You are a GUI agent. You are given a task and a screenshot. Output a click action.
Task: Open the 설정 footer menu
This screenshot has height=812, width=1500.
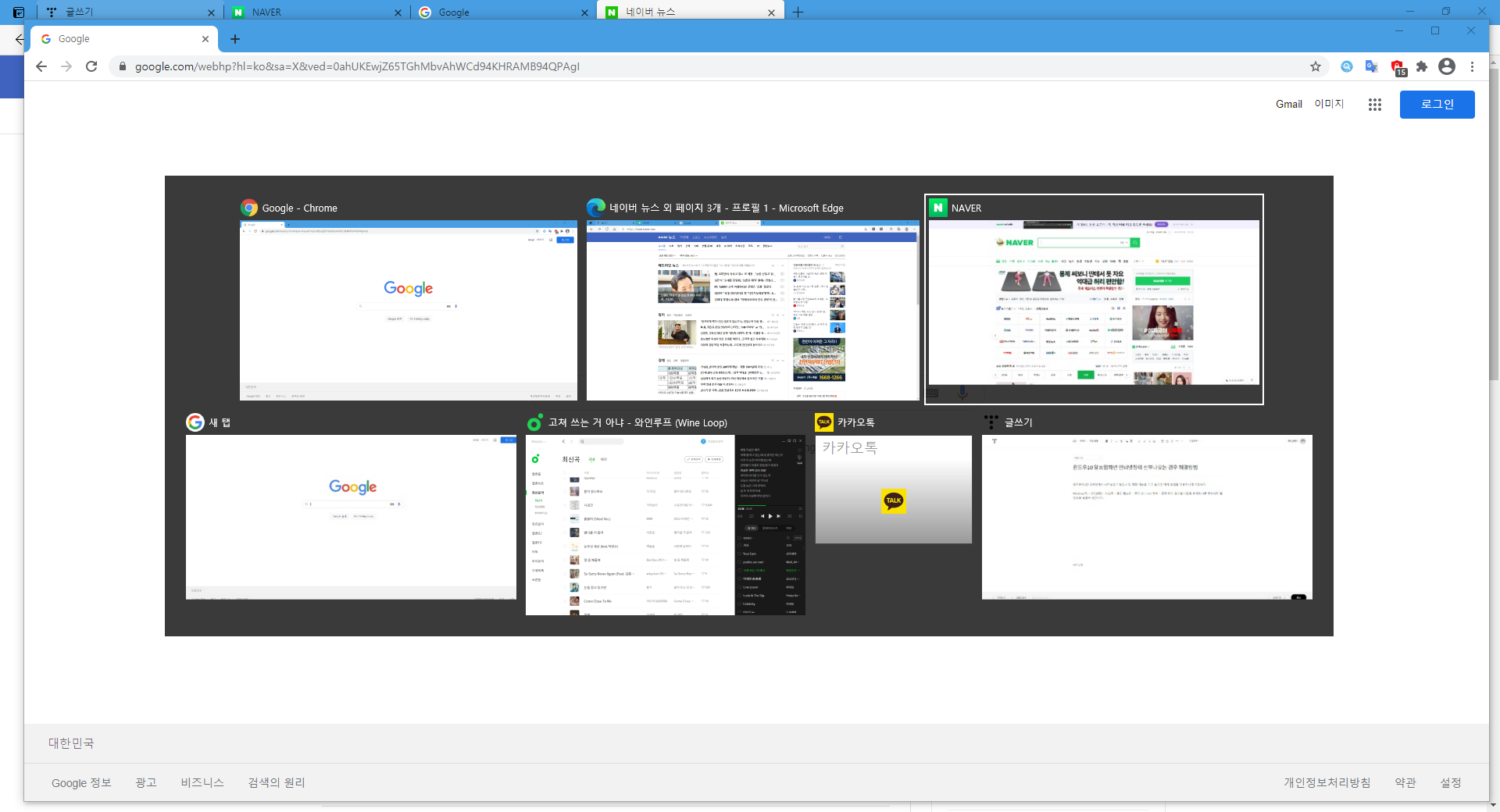[x=1451, y=783]
